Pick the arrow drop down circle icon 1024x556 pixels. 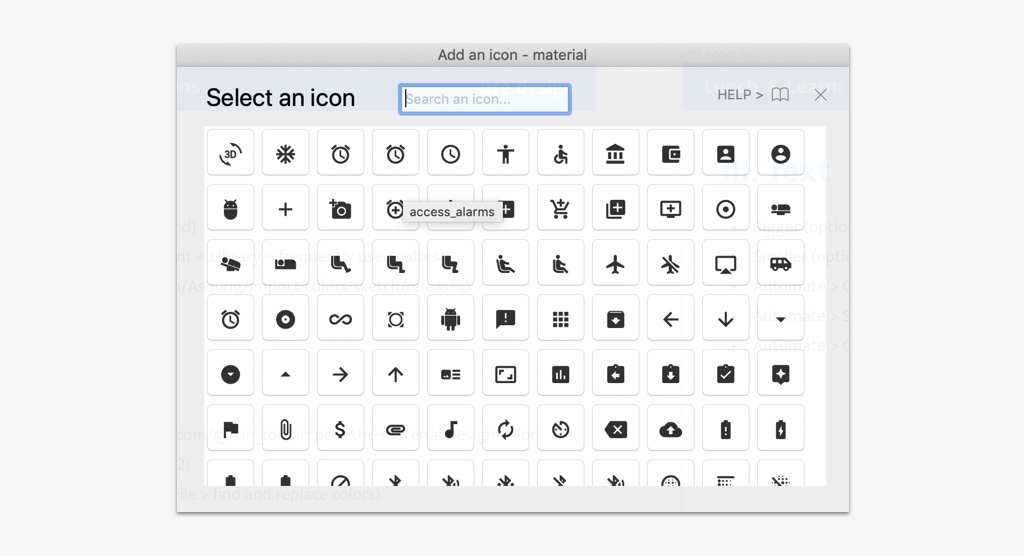[231, 374]
